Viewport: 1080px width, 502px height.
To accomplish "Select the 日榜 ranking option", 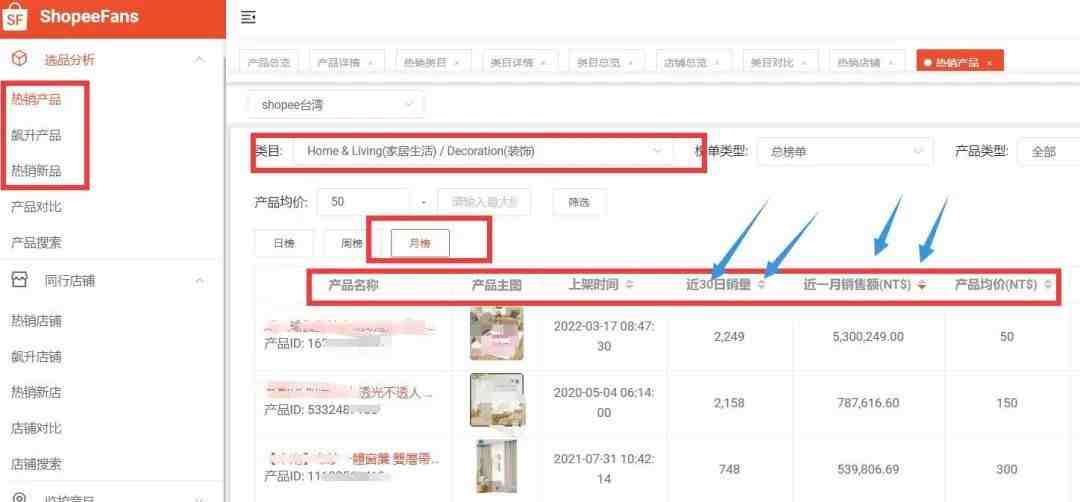I will (x=284, y=243).
